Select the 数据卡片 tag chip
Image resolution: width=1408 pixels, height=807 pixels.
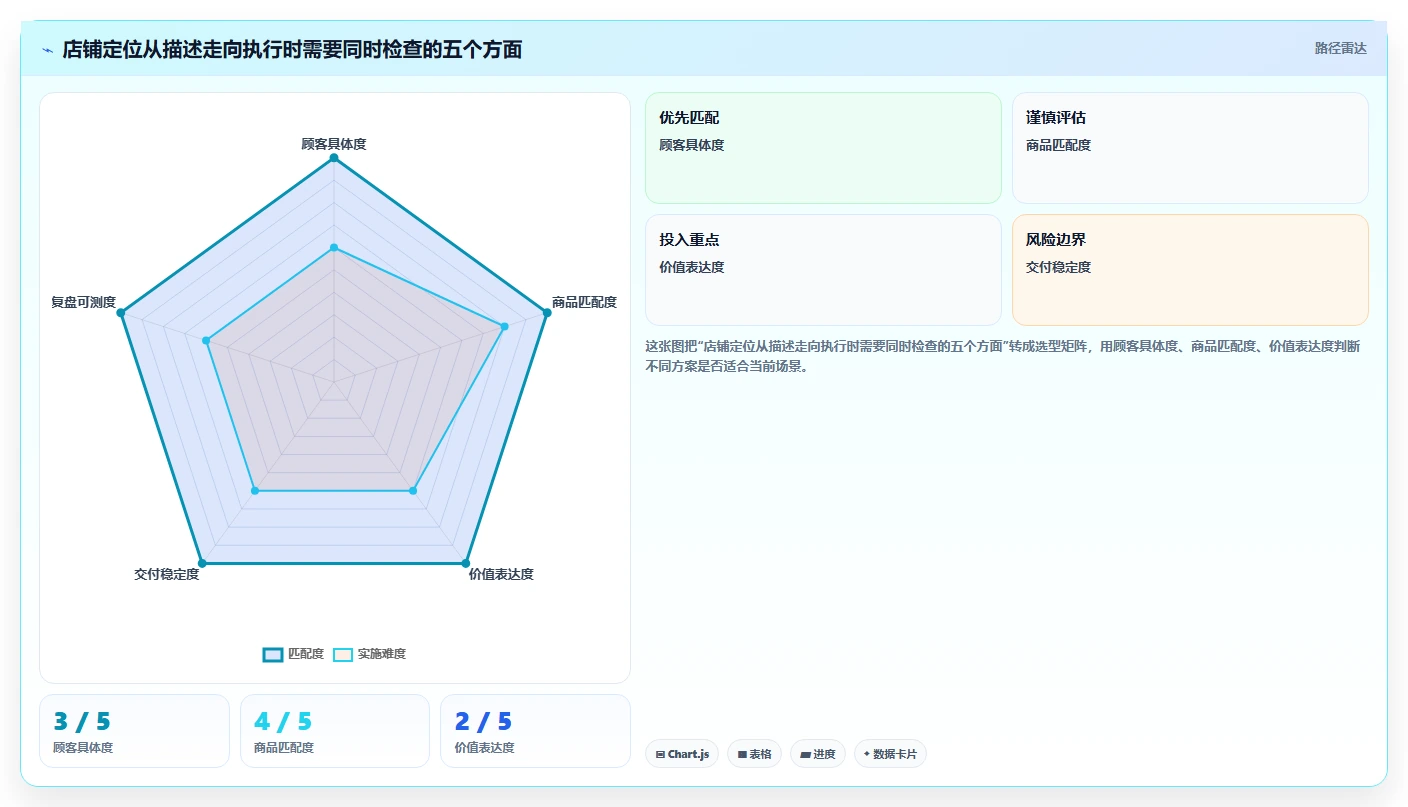point(890,754)
